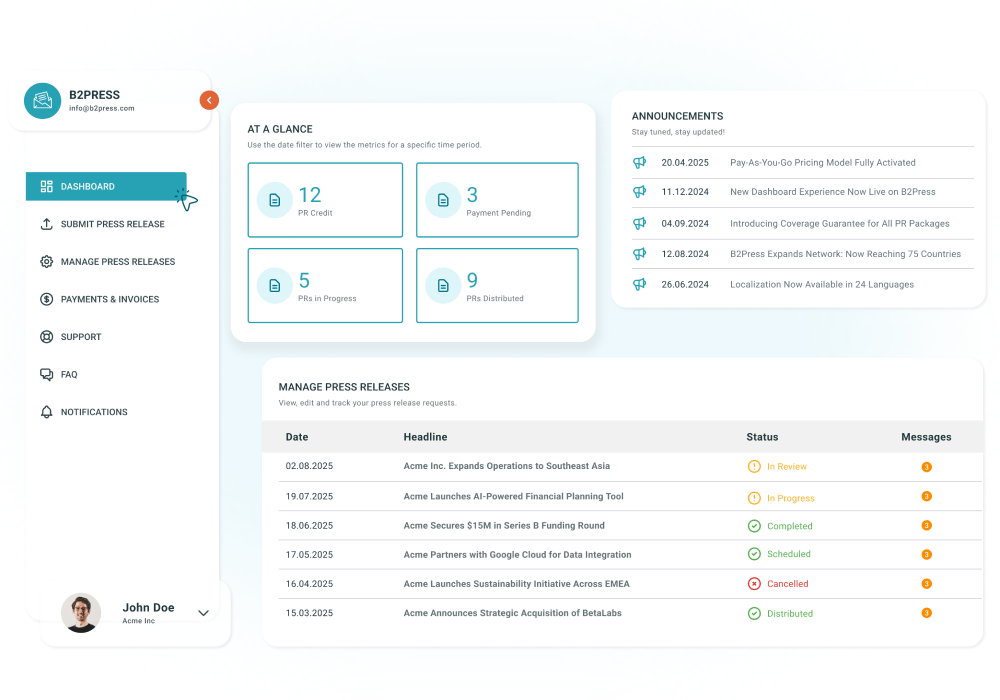The image size is (1000, 700).
Task: Click the Support lifebuoy icon
Action: (x=46, y=337)
